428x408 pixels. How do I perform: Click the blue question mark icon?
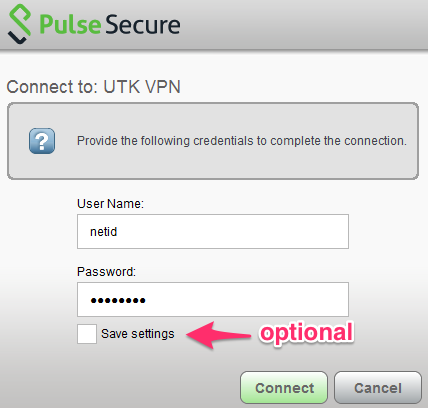[42, 141]
